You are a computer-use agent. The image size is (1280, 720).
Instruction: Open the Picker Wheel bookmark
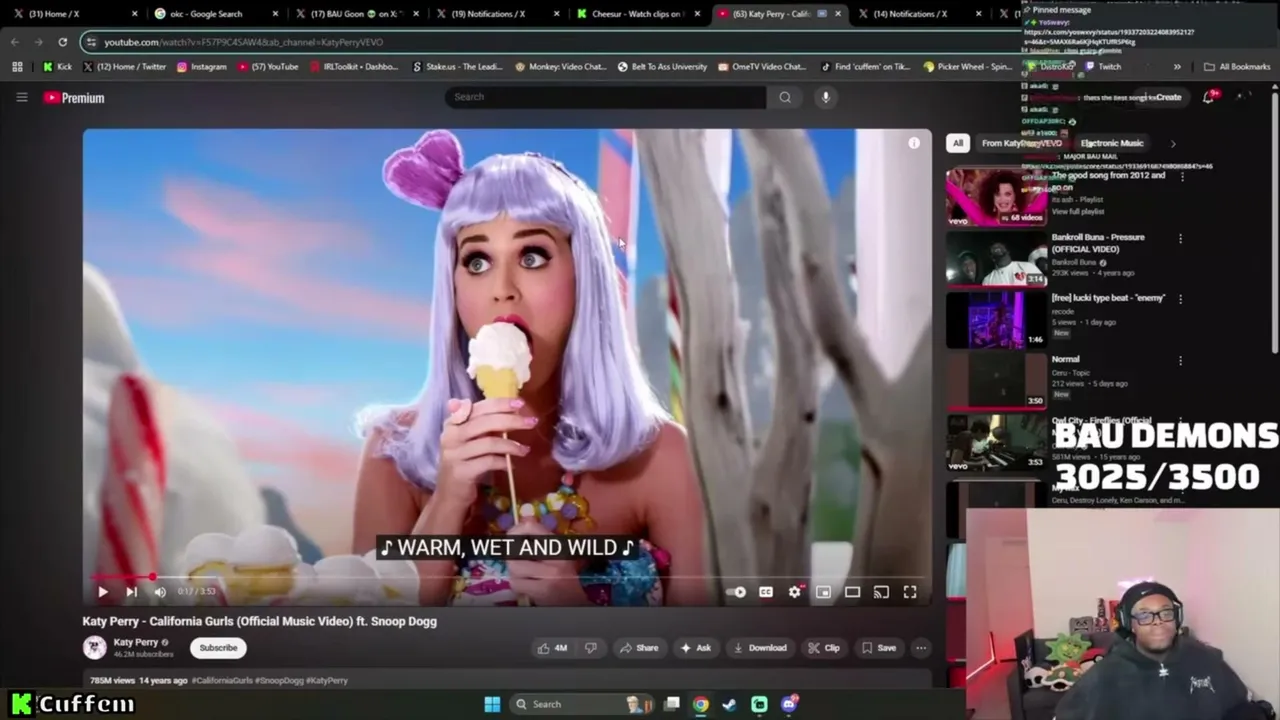coord(968,67)
